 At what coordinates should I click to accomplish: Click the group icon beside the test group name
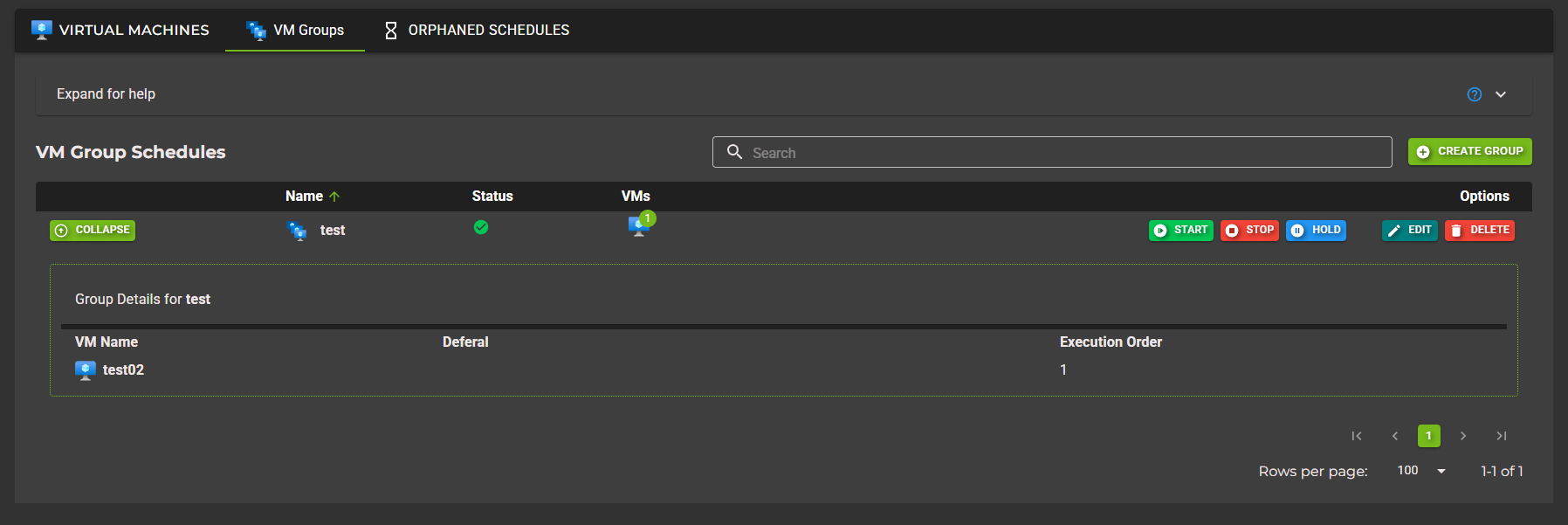point(297,231)
